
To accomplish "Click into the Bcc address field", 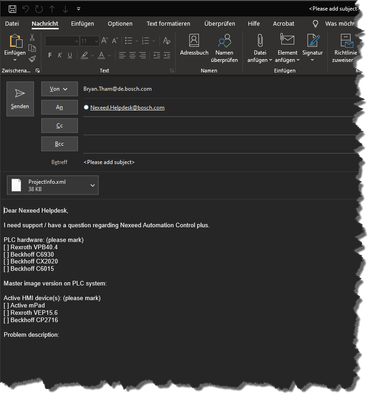I will (x=218, y=144).
